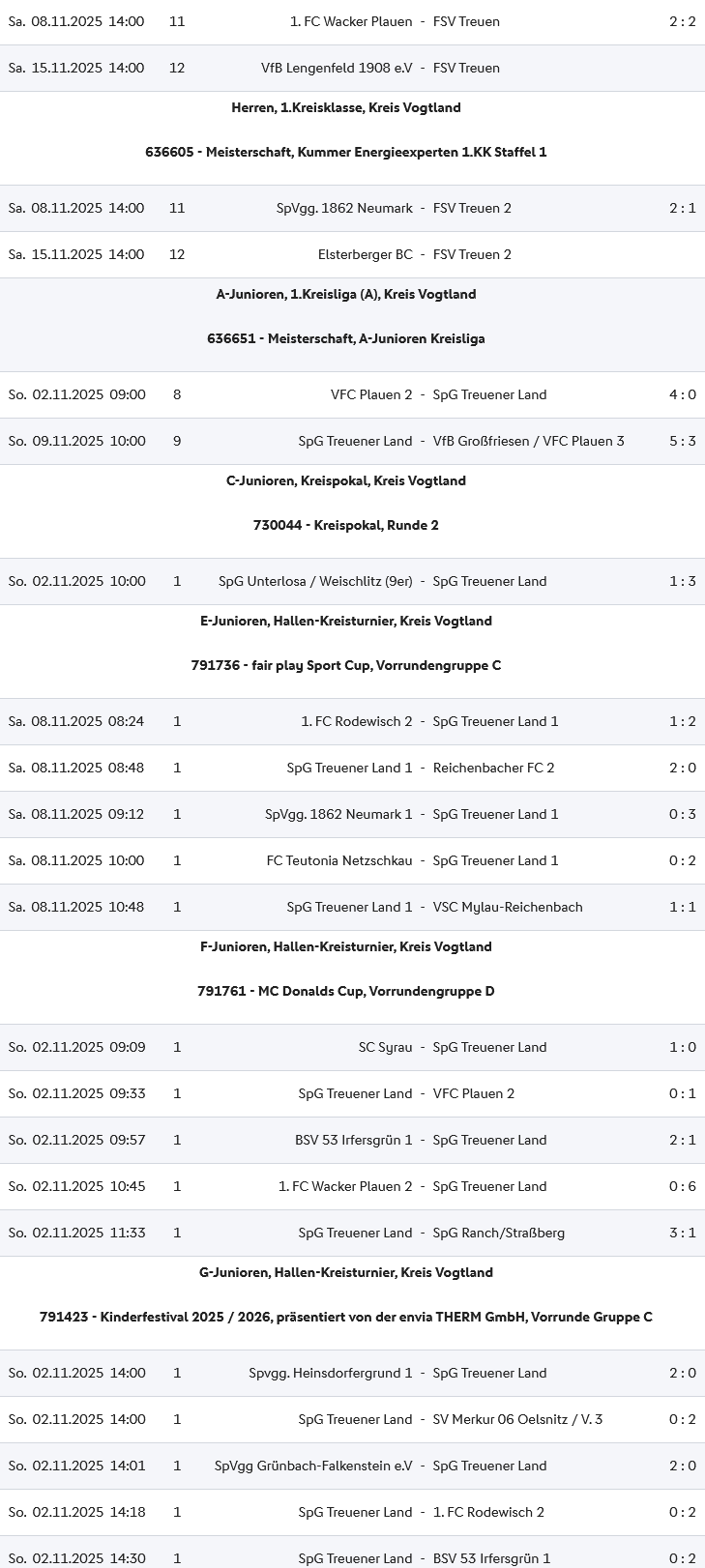Click the 4:0 result of VFC Plauen 2 match
705x1568 pixels.
682,394
